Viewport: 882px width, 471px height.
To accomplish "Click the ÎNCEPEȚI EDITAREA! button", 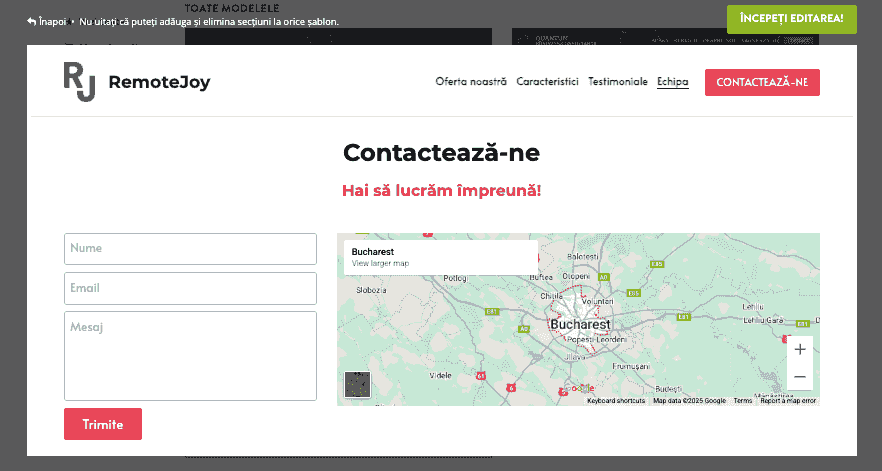I will 791,19.
